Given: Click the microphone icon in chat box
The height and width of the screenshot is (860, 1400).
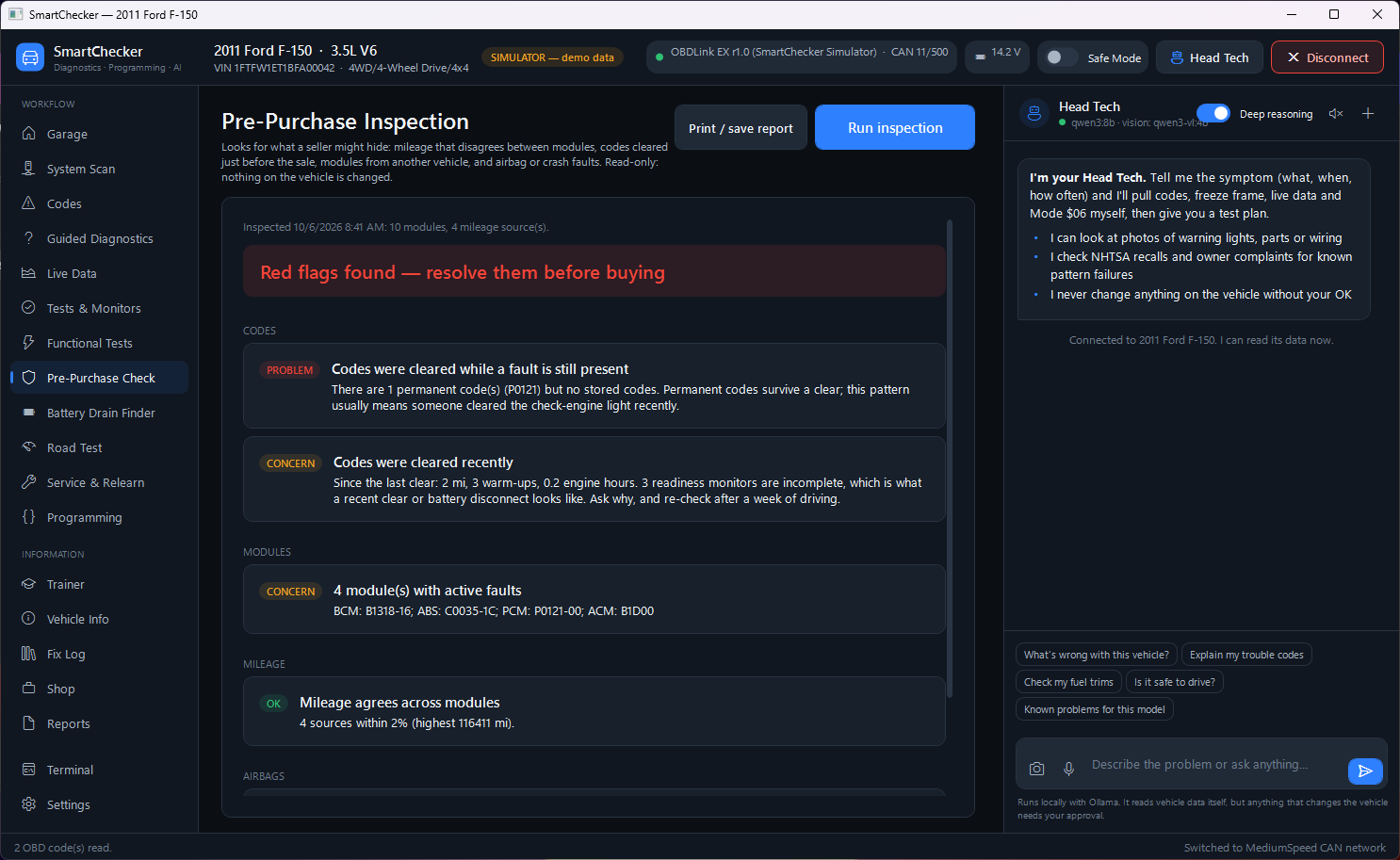Looking at the screenshot, I should coord(1068,769).
